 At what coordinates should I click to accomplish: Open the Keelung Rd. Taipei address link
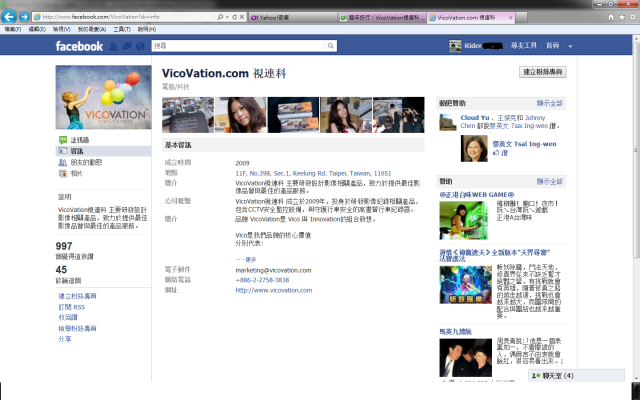tap(313, 173)
